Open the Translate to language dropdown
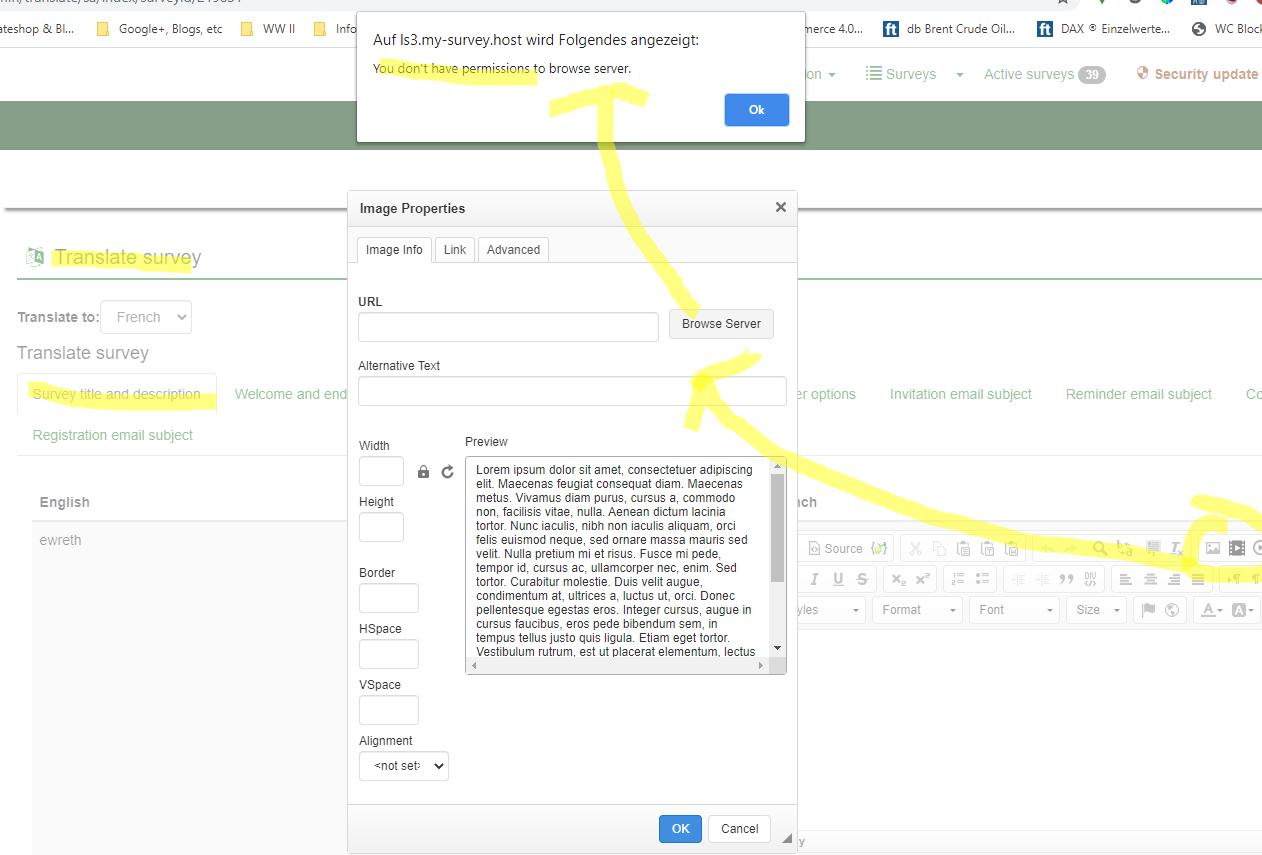The height and width of the screenshot is (855, 1262). click(x=146, y=317)
